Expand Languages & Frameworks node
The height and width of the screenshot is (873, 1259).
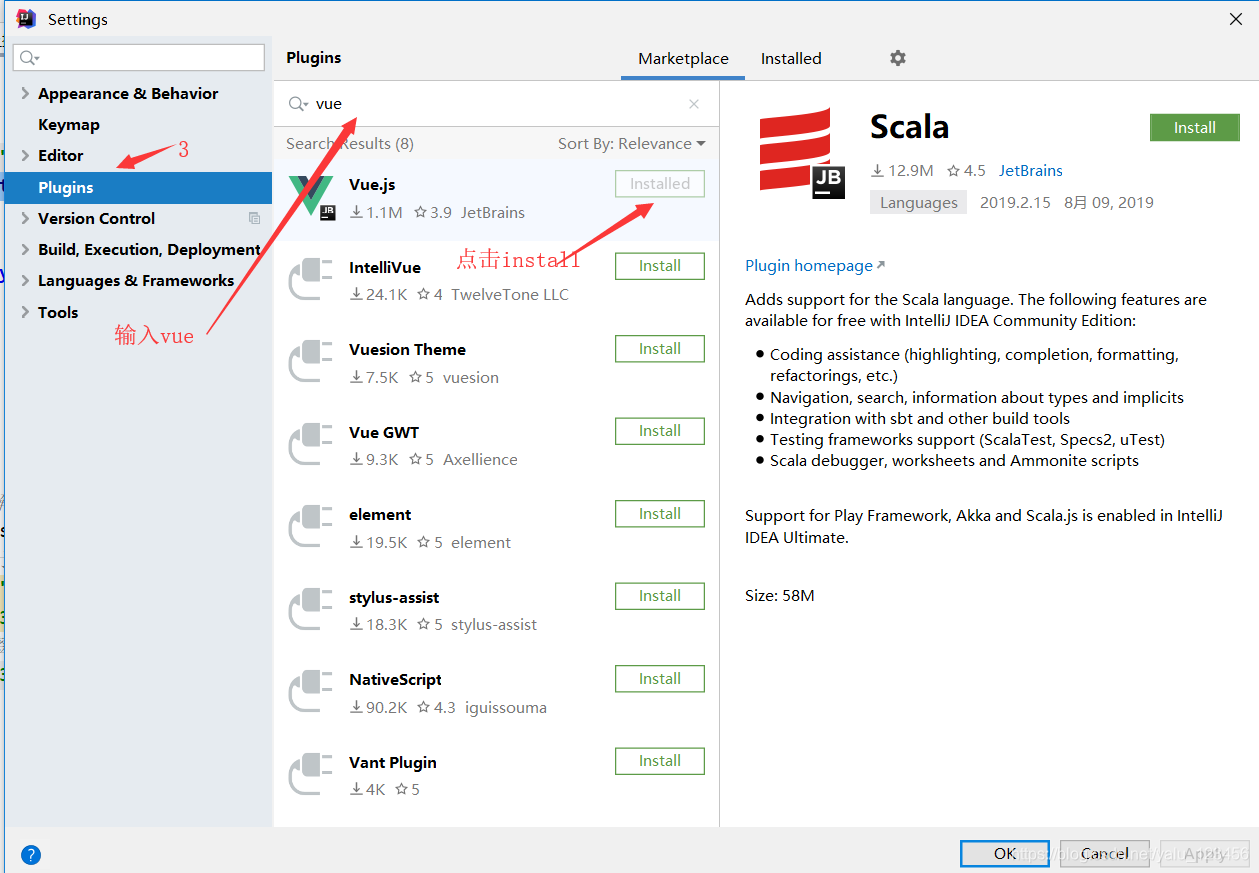25,280
